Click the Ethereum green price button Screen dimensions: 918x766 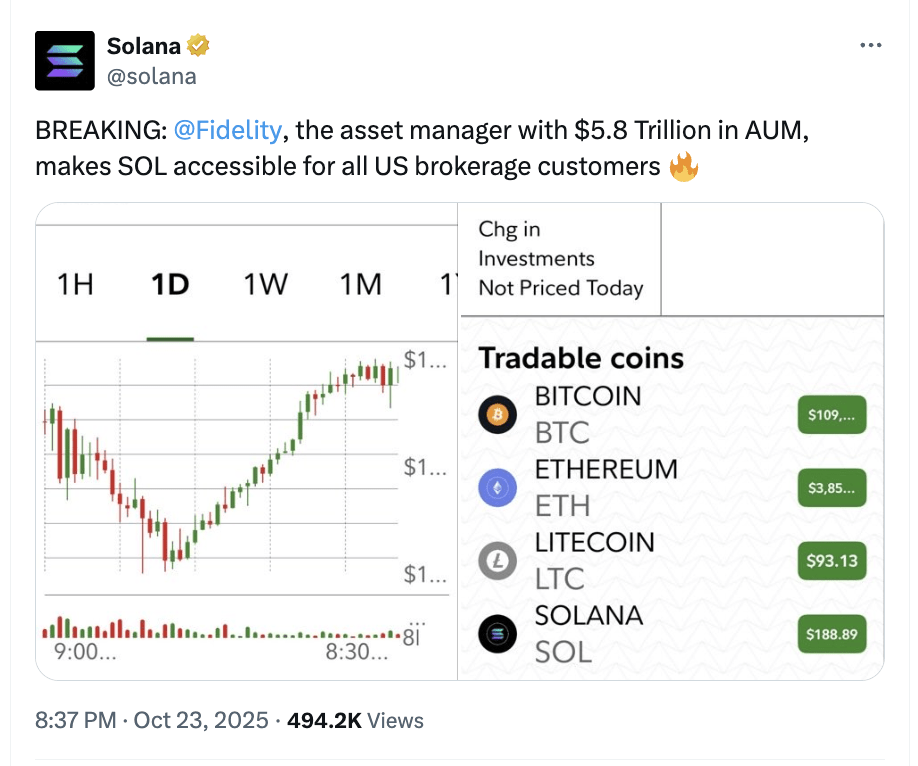point(832,488)
